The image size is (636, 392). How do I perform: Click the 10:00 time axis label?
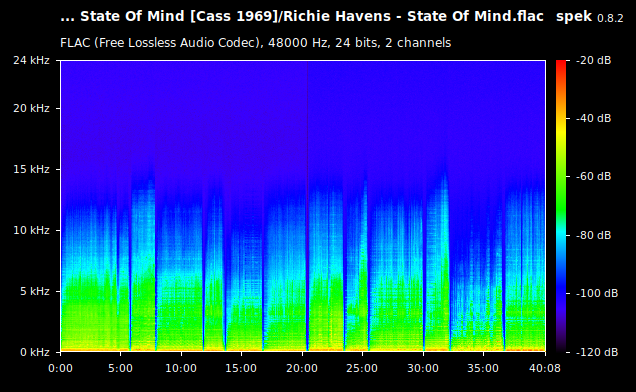point(181,368)
